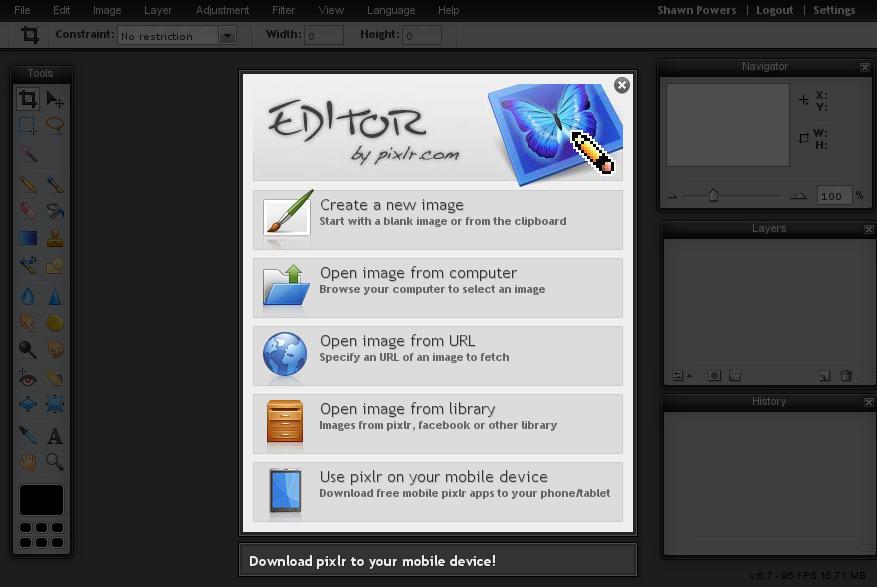Viewport: 877px width, 587px height.
Task: Select the Marquee selection tool
Action: point(28,126)
